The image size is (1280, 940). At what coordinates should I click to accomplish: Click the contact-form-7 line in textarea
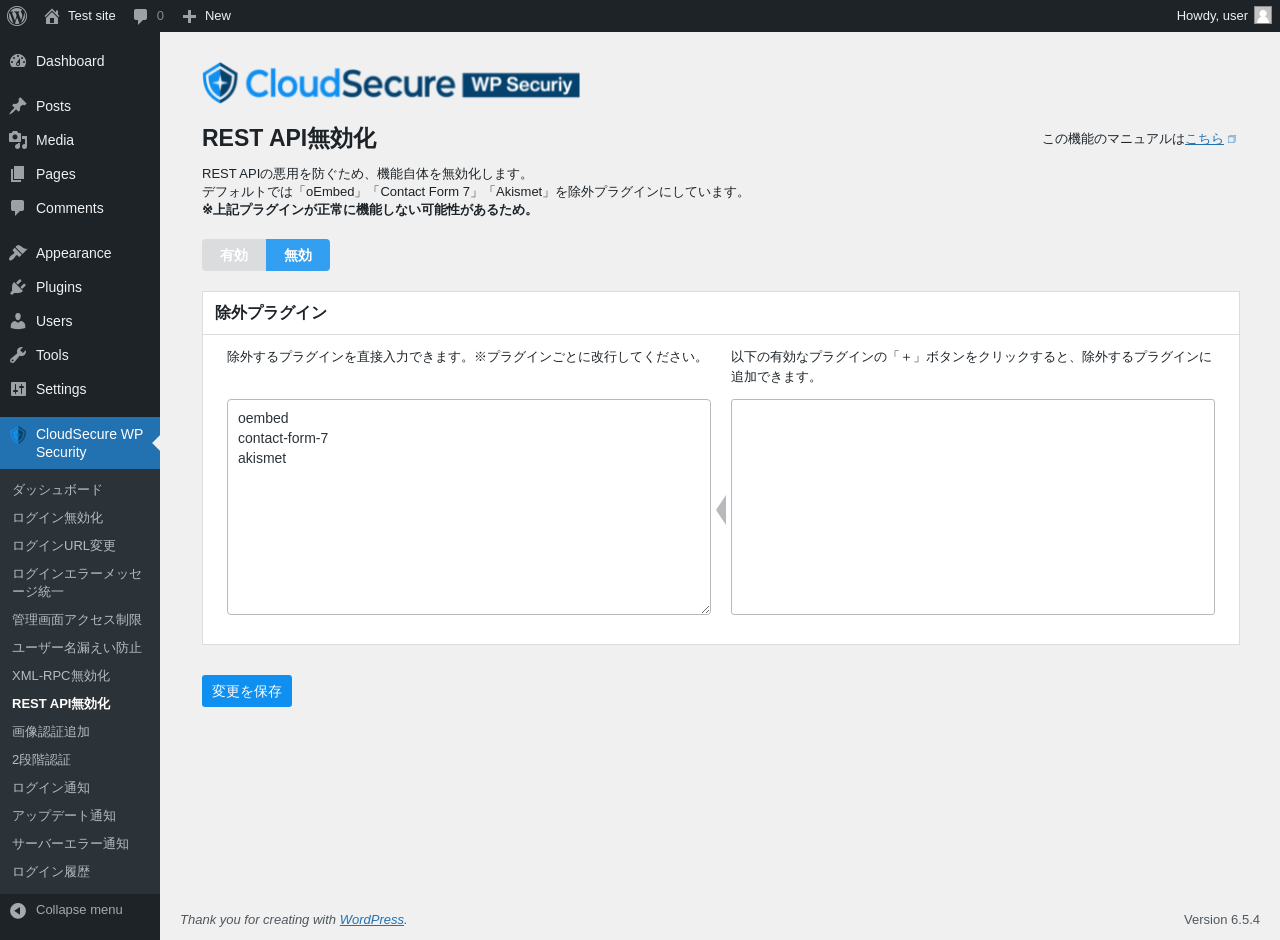pos(283,438)
